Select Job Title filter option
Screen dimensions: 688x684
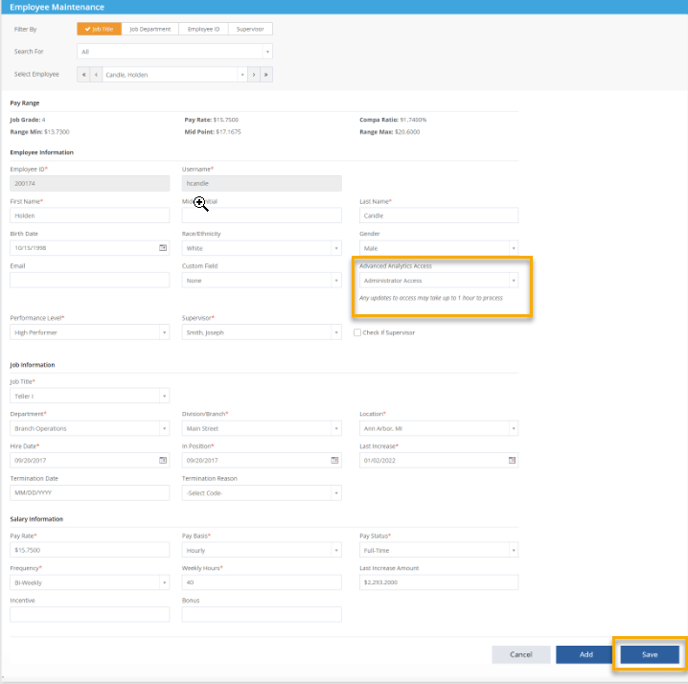tap(99, 29)
